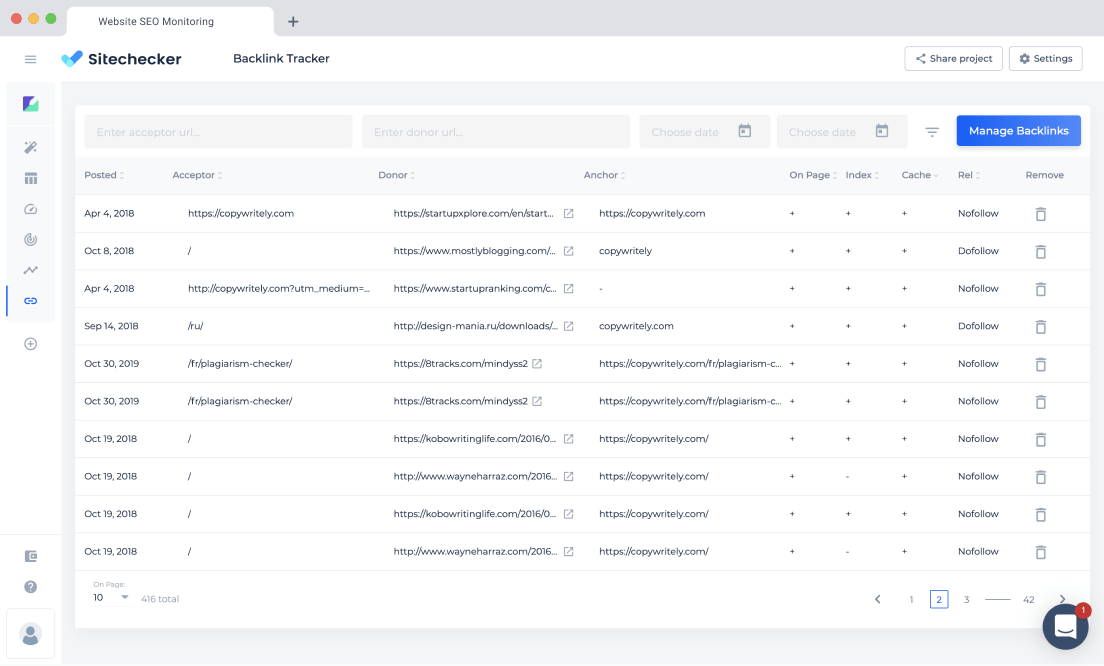Open the radar monitoring icon in sidebar
1104x666 pixels.
click(30, 239)
